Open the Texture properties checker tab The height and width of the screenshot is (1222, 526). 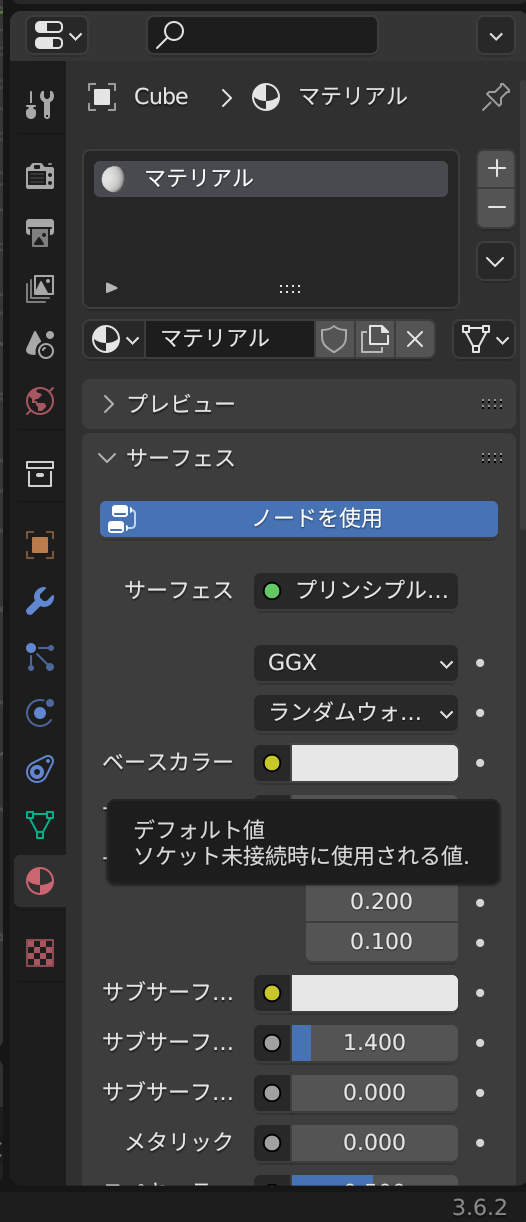[40, 953]
